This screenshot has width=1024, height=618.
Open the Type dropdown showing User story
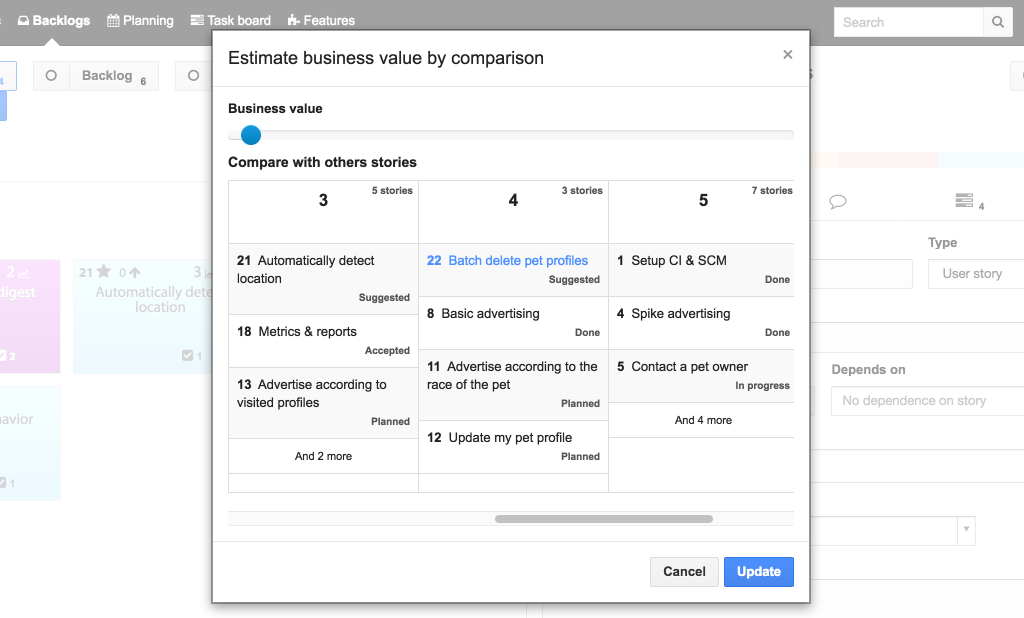pyautogui.click(x=975, y=274)
